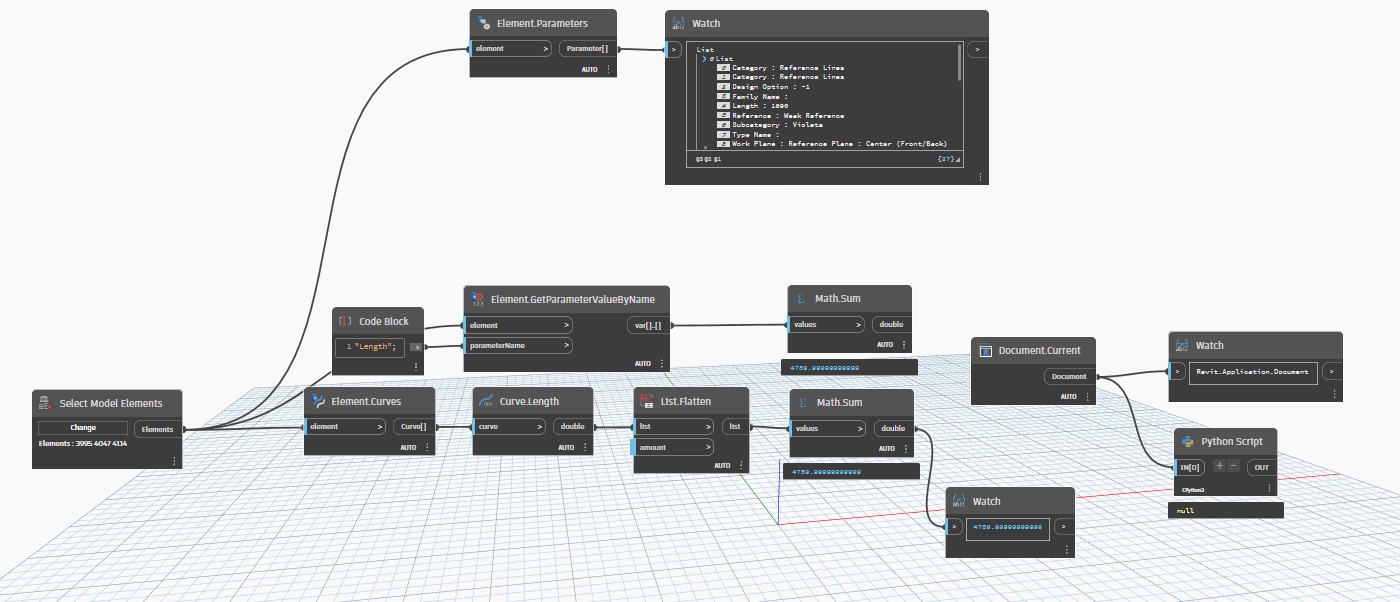Expand the top-level List in parameter Watch

coord(705,59)
